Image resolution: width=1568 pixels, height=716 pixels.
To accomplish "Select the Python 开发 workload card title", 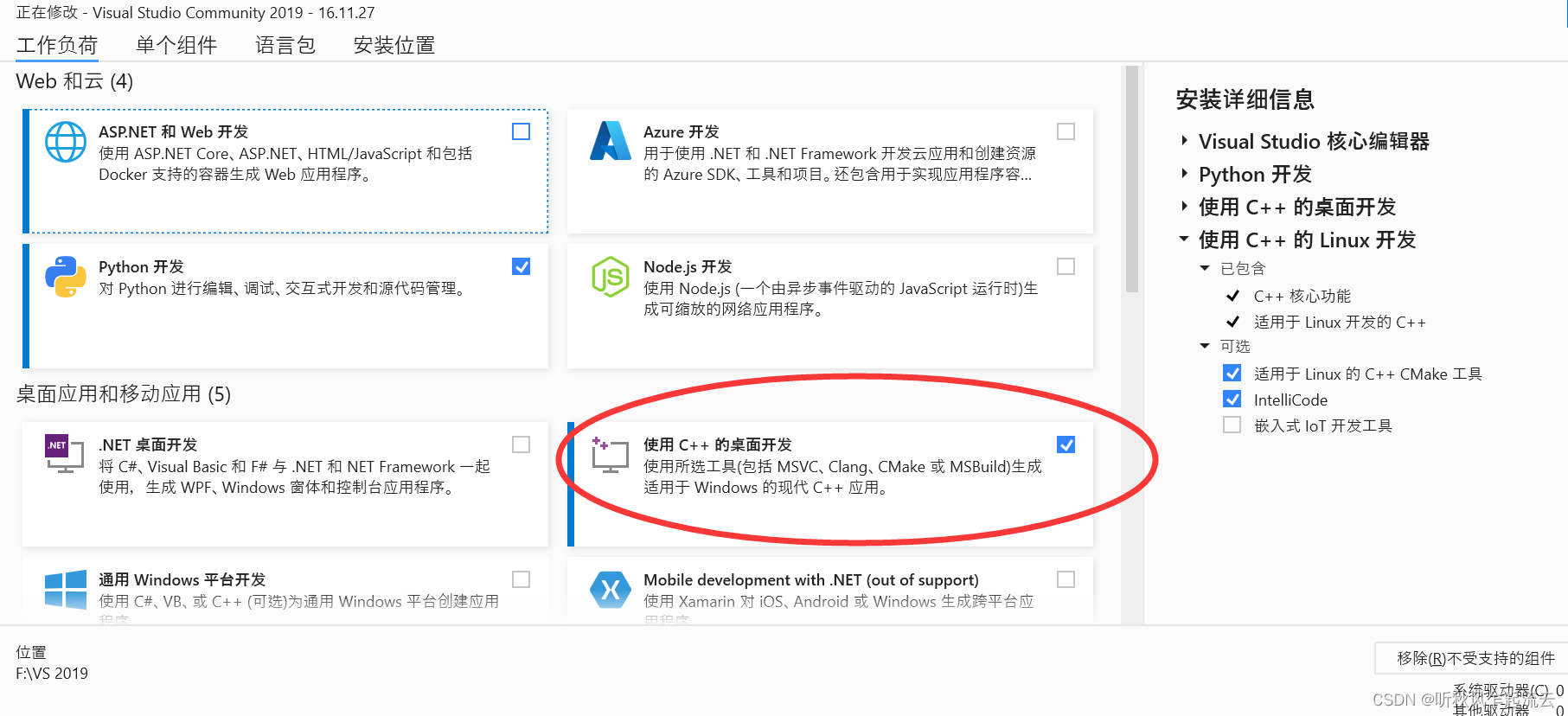I will pyautogui.click(x=141, y=266).
